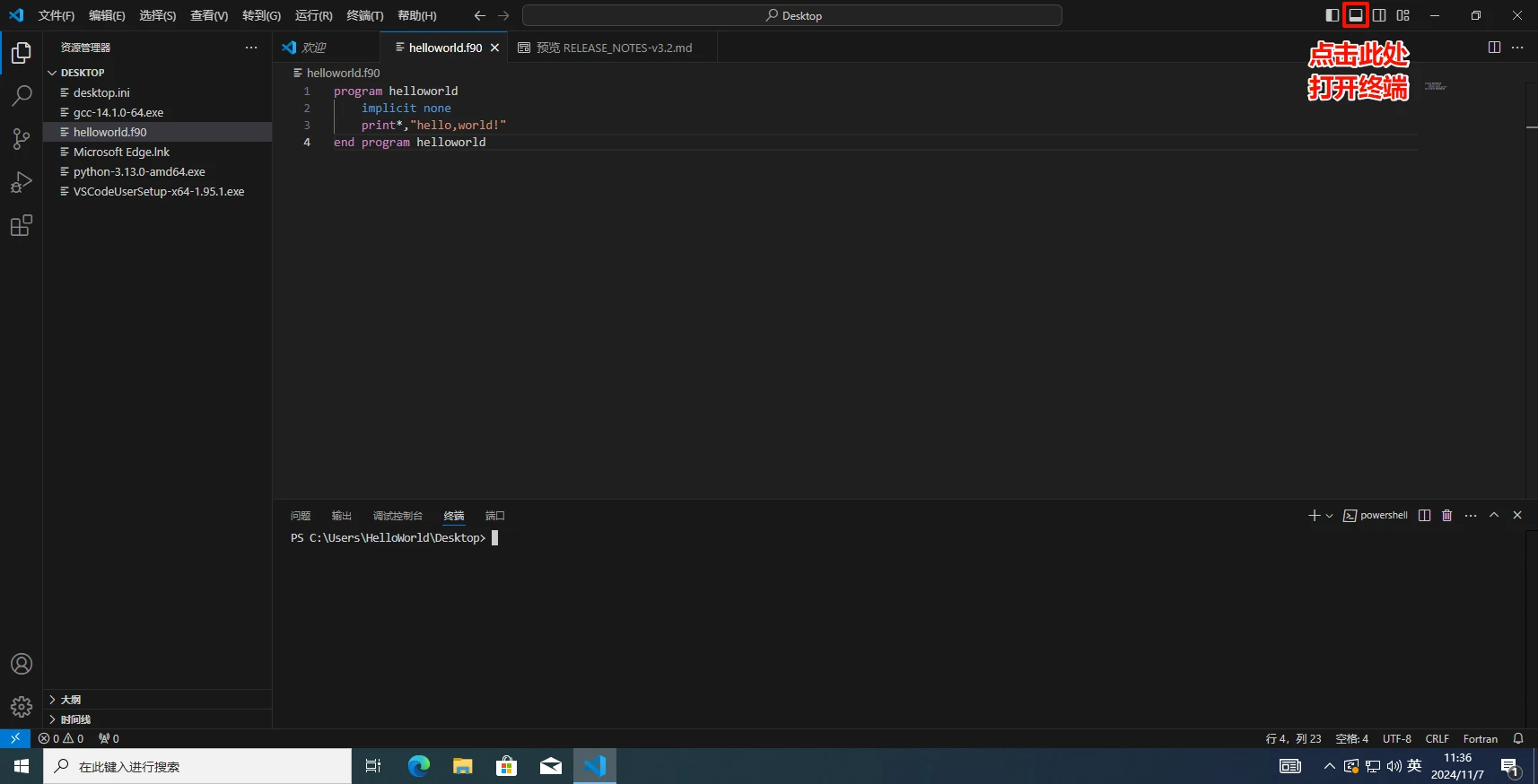
Task: Open the 运行(R) menu
Action: tap(313, 15)
